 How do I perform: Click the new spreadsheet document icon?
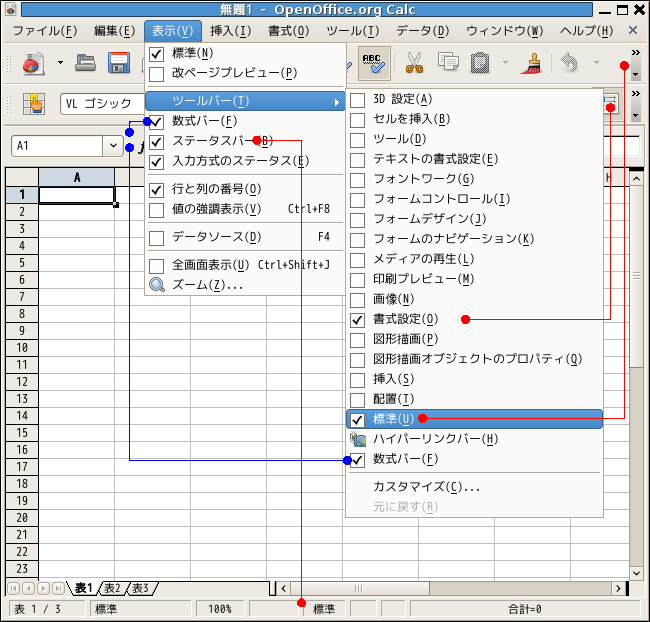click(x=33, y=63)
